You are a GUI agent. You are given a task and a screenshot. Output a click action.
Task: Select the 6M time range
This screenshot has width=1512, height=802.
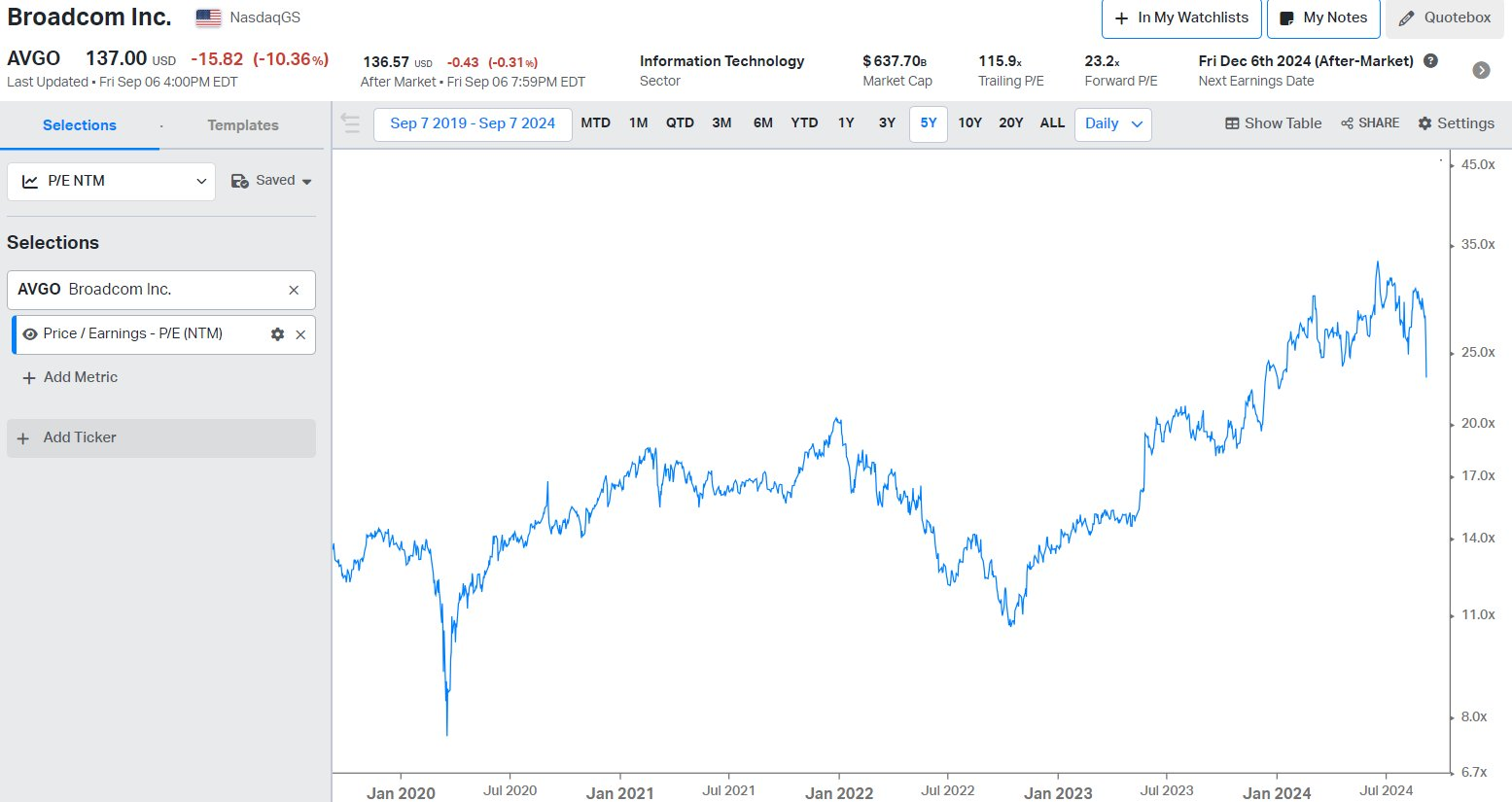762,122
